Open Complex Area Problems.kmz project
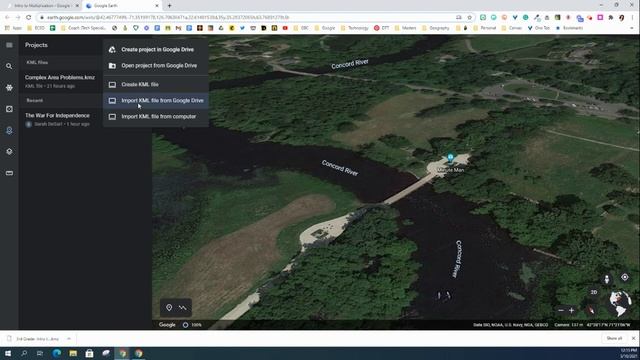Viewport: 640px width, 360px height. (x=60, y=81)
